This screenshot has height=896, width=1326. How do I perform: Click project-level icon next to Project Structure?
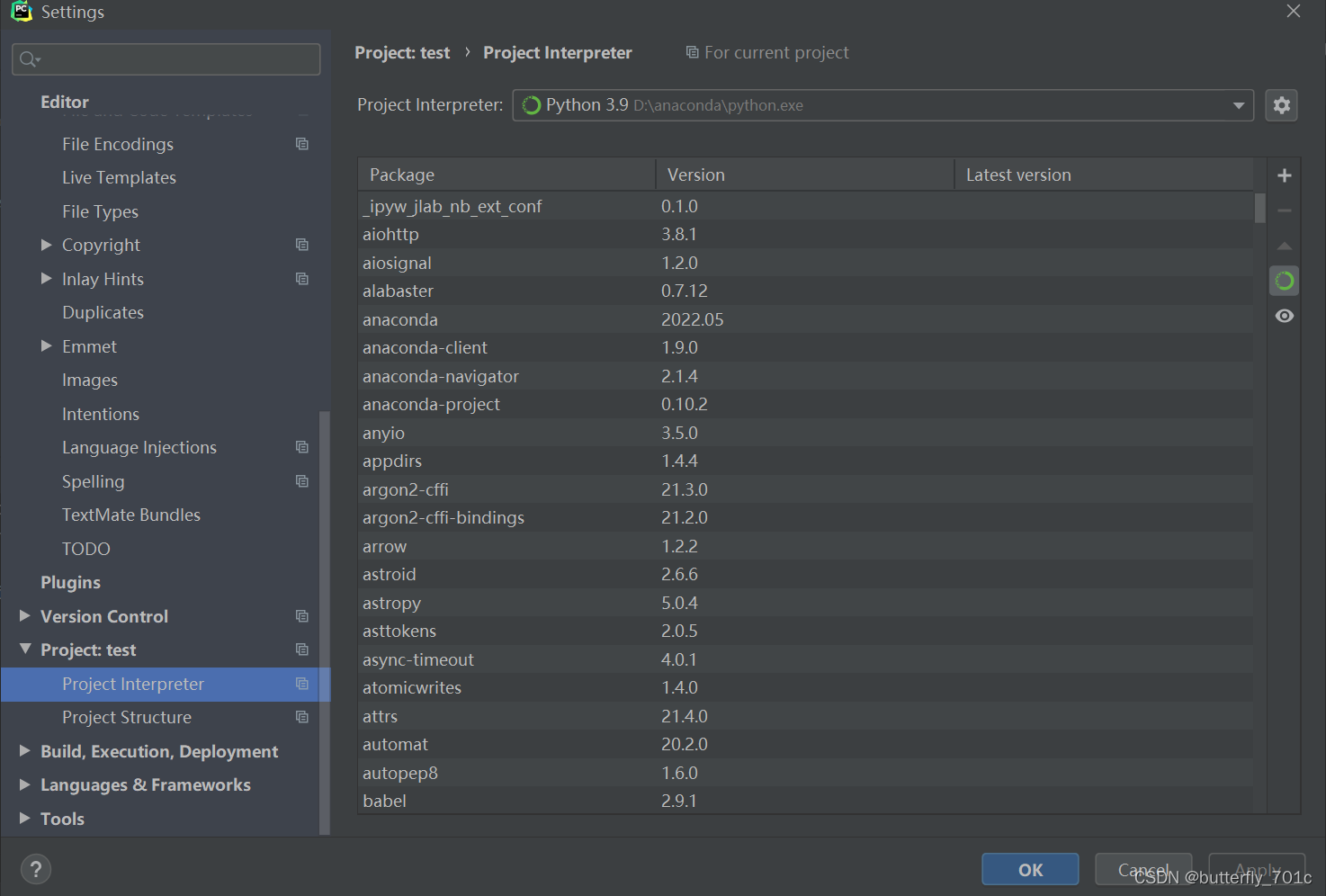[302, 717]
